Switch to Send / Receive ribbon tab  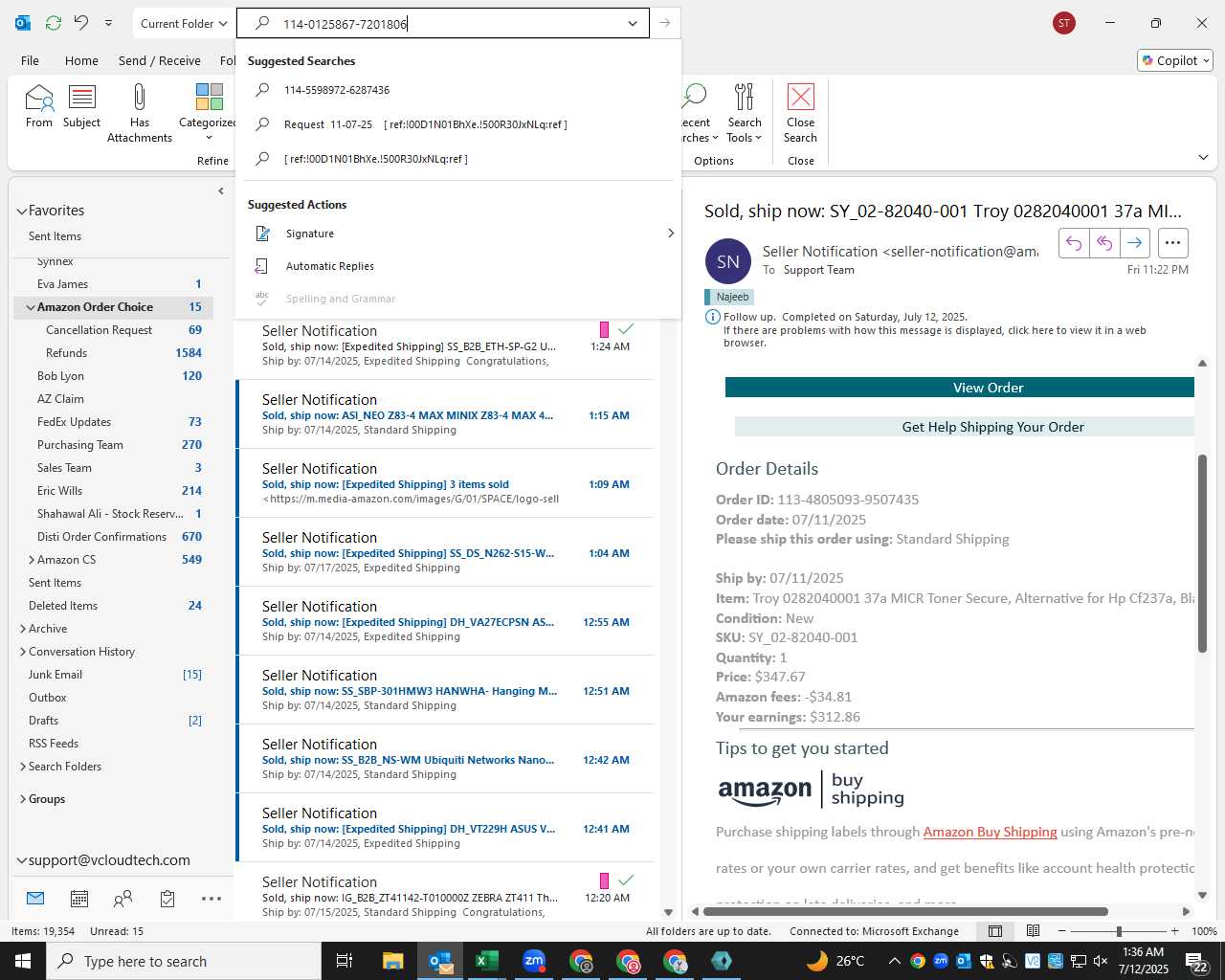[x=160, y=60]
